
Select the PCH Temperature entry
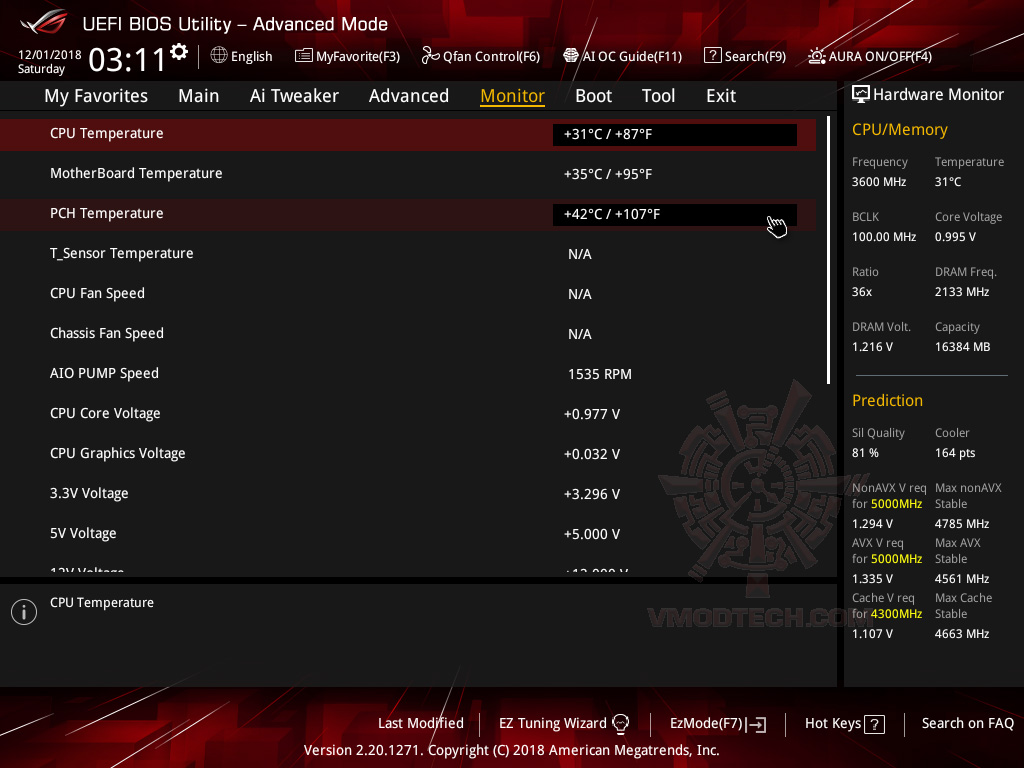[400, 213]
